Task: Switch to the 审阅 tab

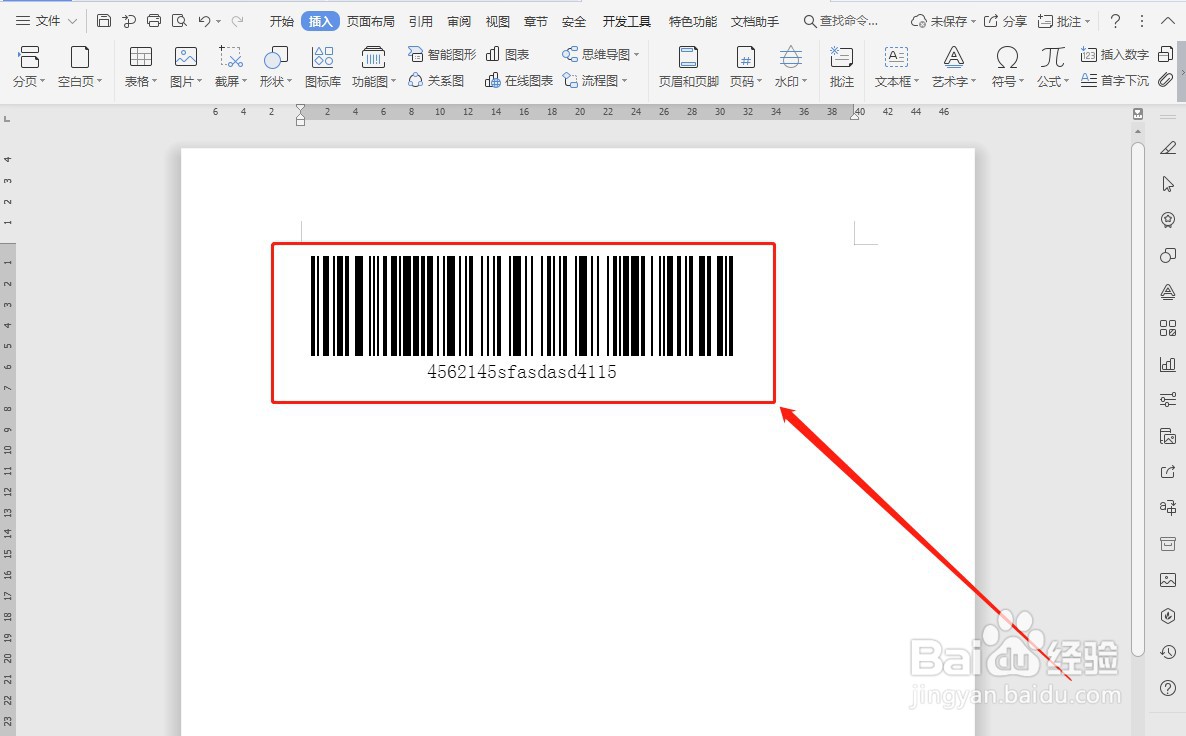Action: click(459, 21)
